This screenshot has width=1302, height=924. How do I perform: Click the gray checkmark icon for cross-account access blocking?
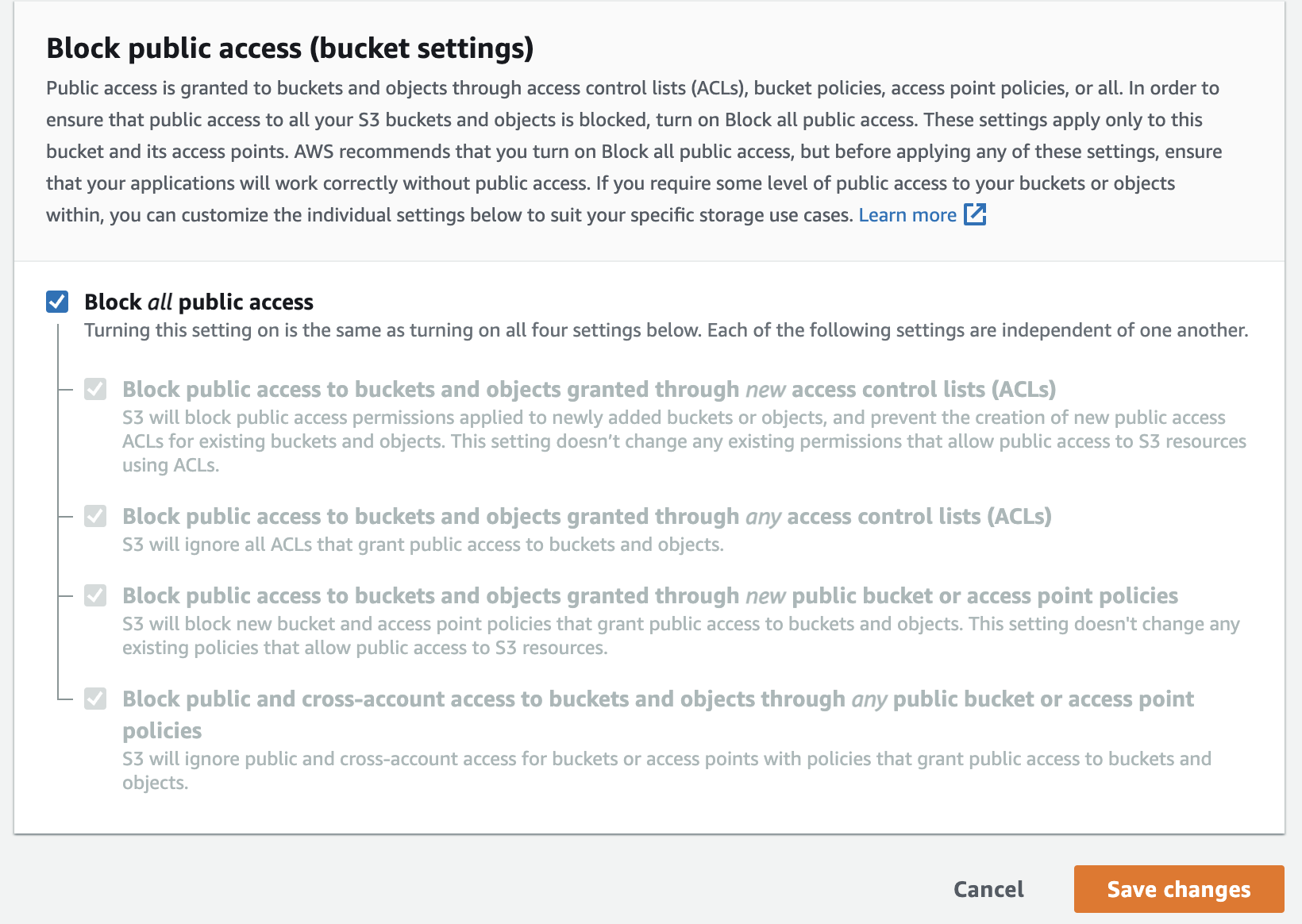[95, 699]
